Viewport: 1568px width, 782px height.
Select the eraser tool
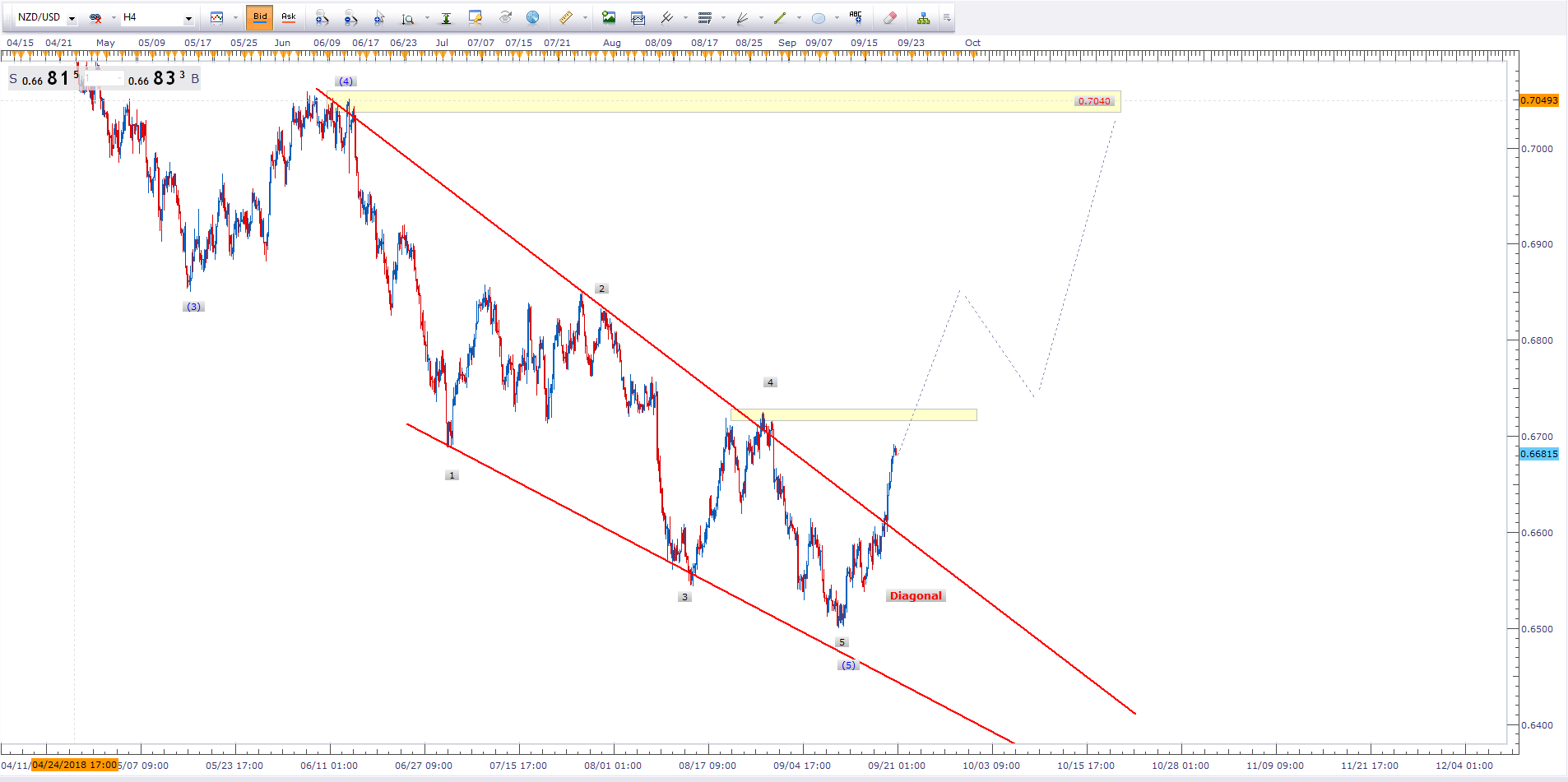(889, 17)
